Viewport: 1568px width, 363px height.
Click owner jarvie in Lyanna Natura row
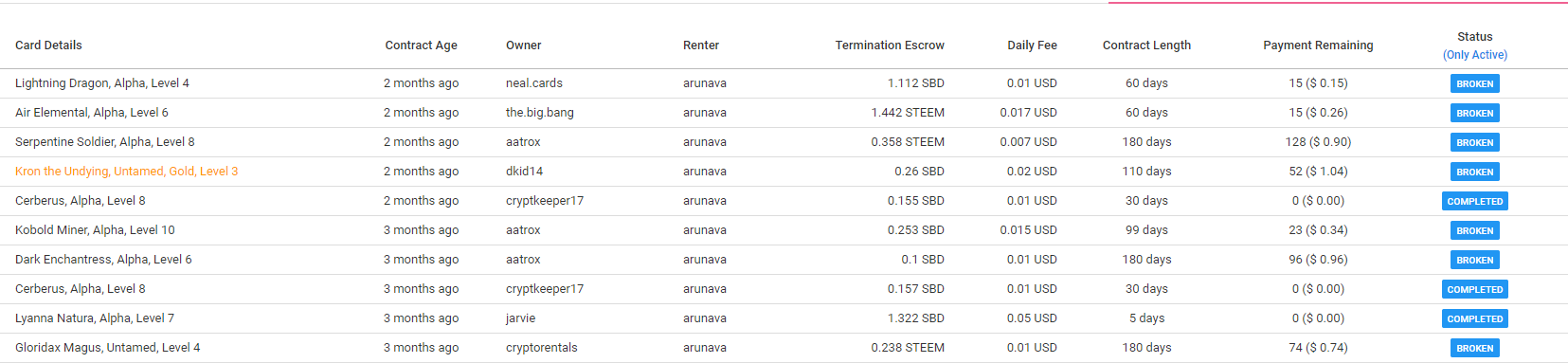tap(520, 318)
